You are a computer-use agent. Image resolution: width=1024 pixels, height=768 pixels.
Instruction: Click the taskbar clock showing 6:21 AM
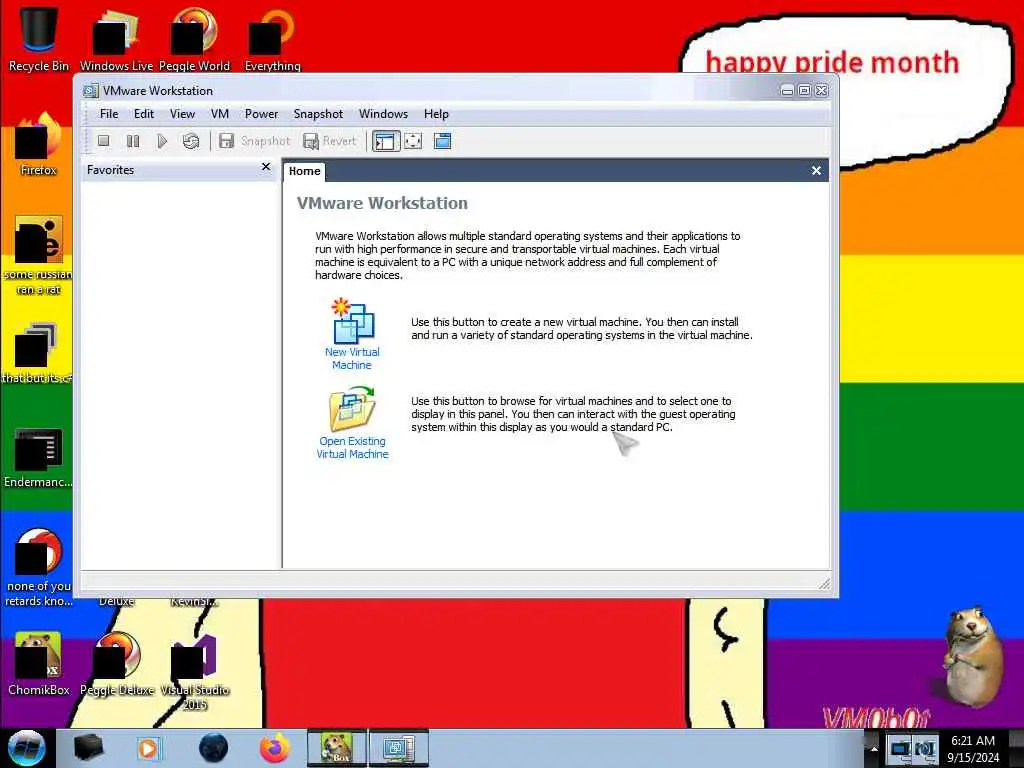coord(973,749)
